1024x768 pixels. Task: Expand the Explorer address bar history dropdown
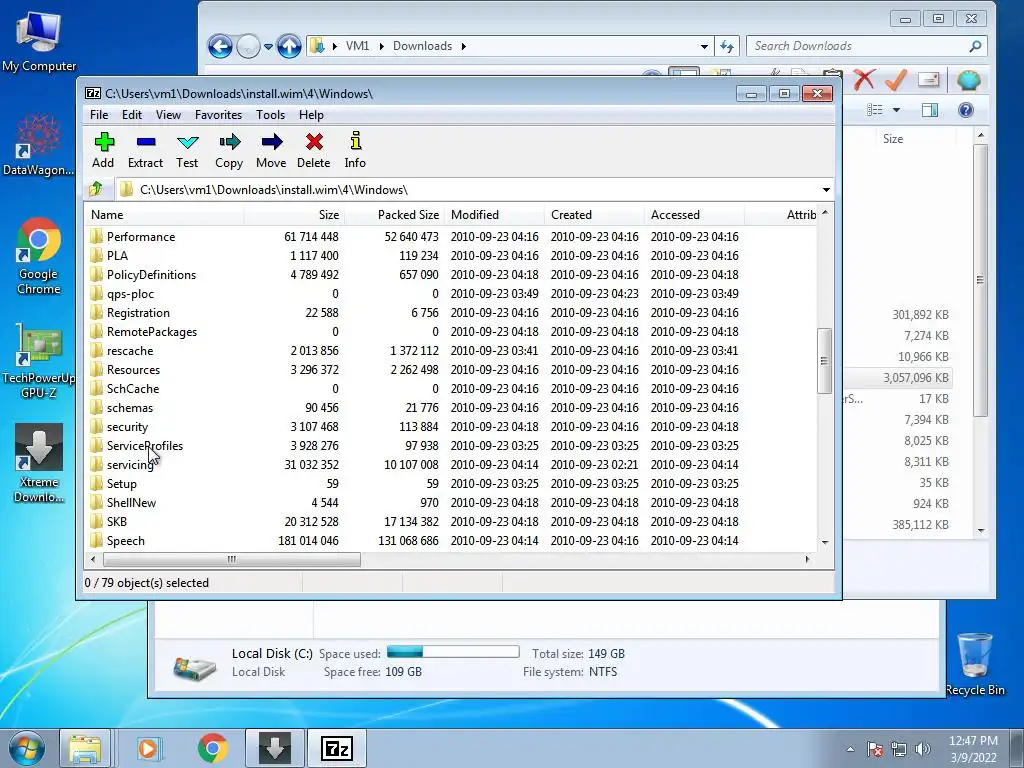[704, 46]
